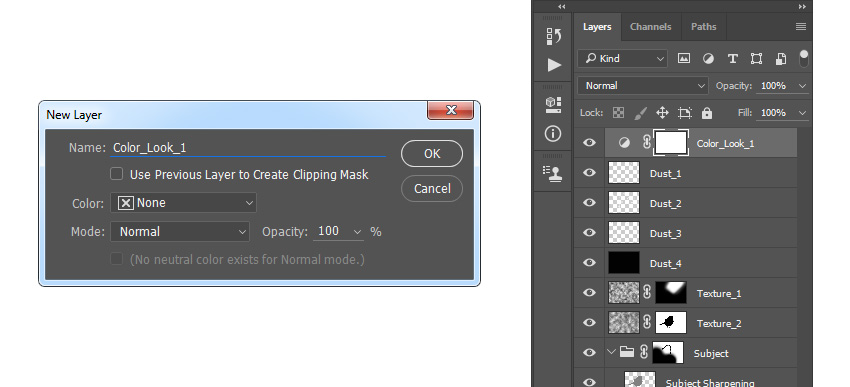Open the Mode dropdown in New Layer dialog

tap(180, 231)
